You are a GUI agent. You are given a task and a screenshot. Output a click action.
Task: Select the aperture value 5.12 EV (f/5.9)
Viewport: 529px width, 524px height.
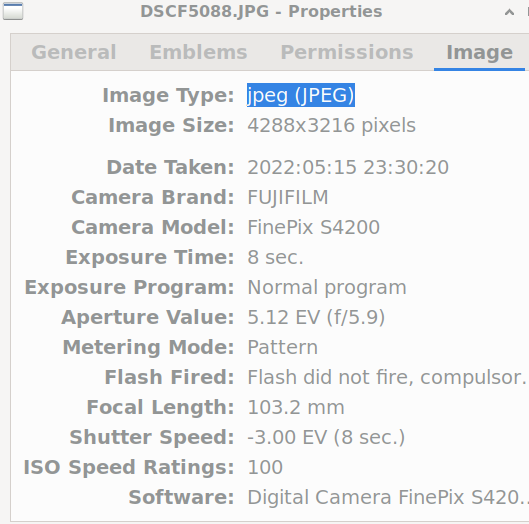316,318
